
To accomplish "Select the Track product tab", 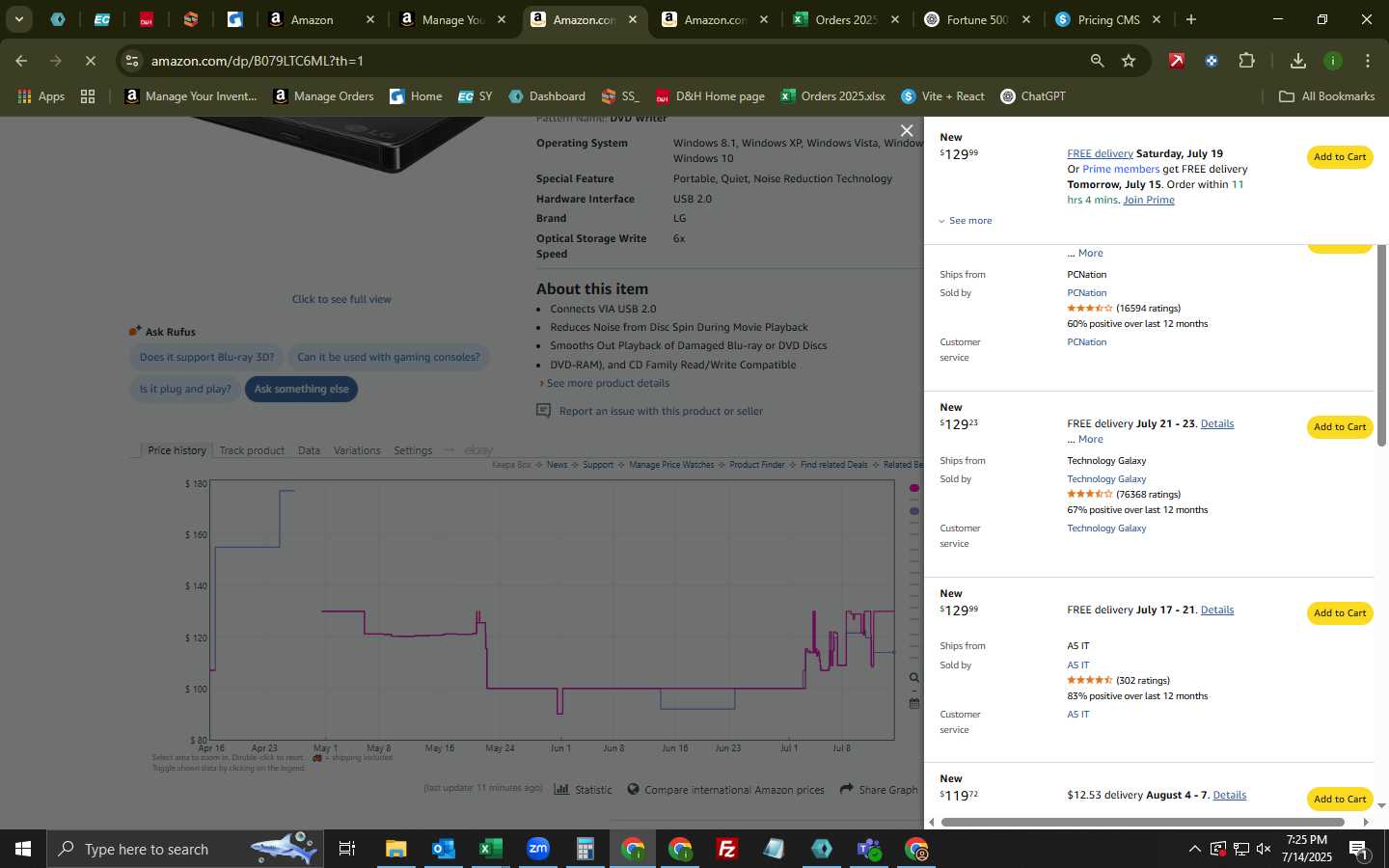I will pyautogui.click(x=252, y=450).
